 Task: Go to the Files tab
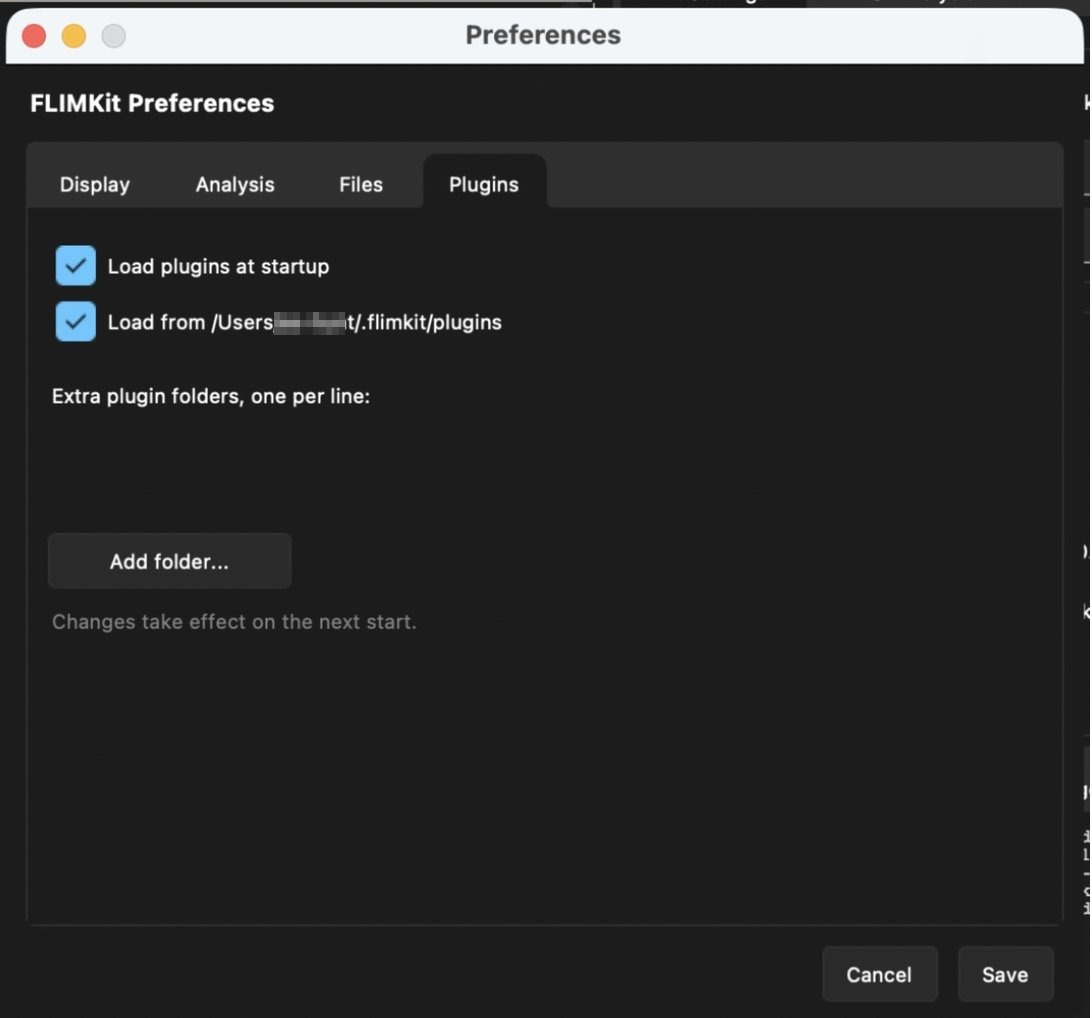pyautogui.click(x=361, y=185)
